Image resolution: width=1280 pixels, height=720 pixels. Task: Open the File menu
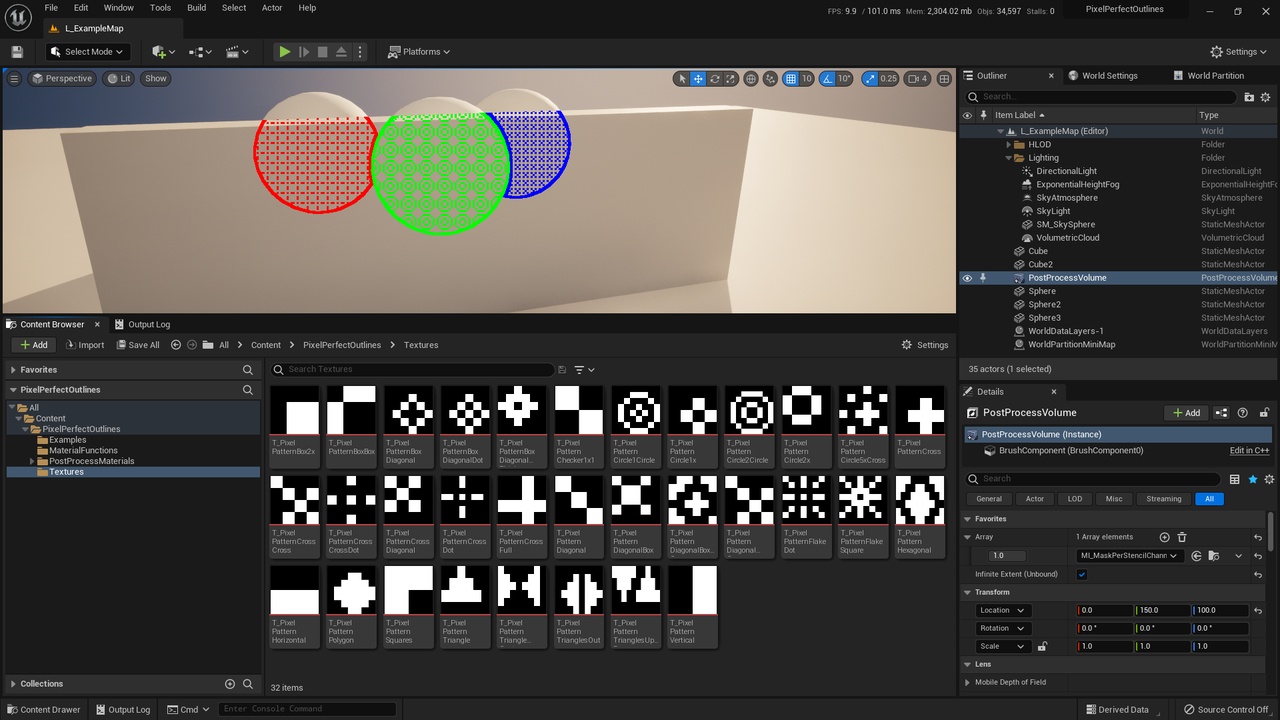coord(51,8)
